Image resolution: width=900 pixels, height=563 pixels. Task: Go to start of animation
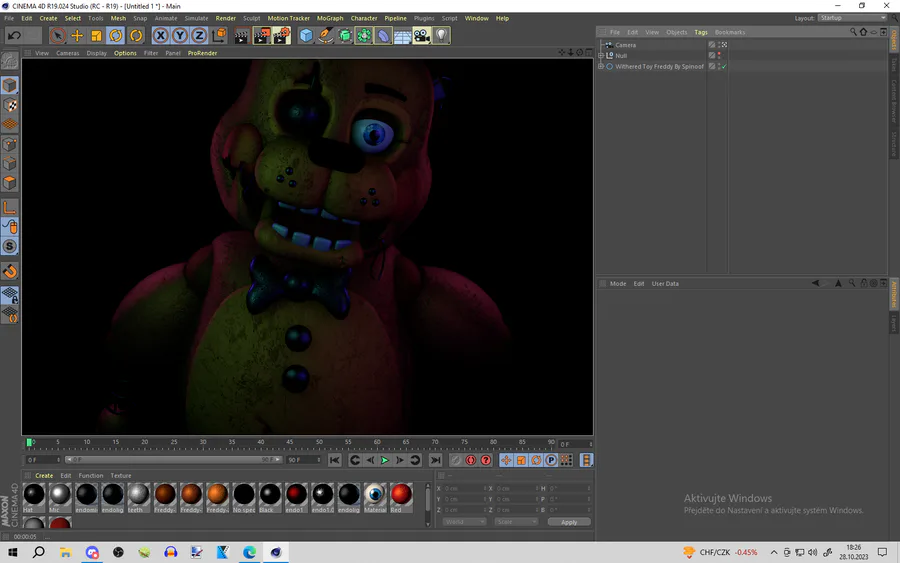pyautogui.click(x=335, y=460)
